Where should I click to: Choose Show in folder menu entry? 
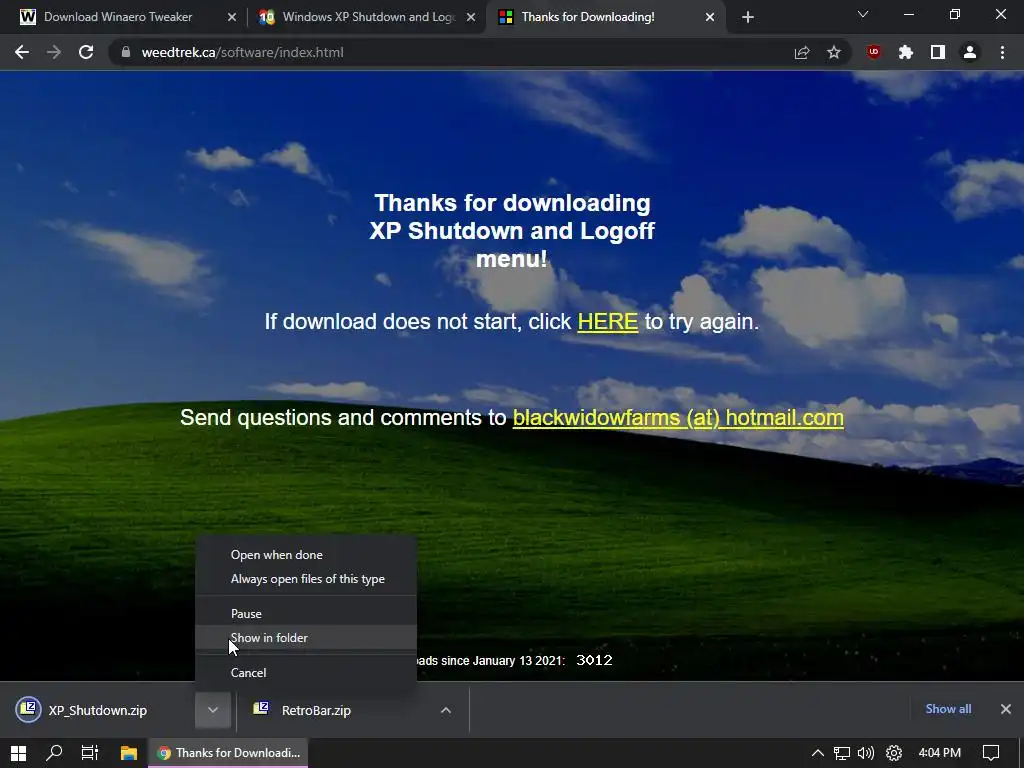click(306, 637)
